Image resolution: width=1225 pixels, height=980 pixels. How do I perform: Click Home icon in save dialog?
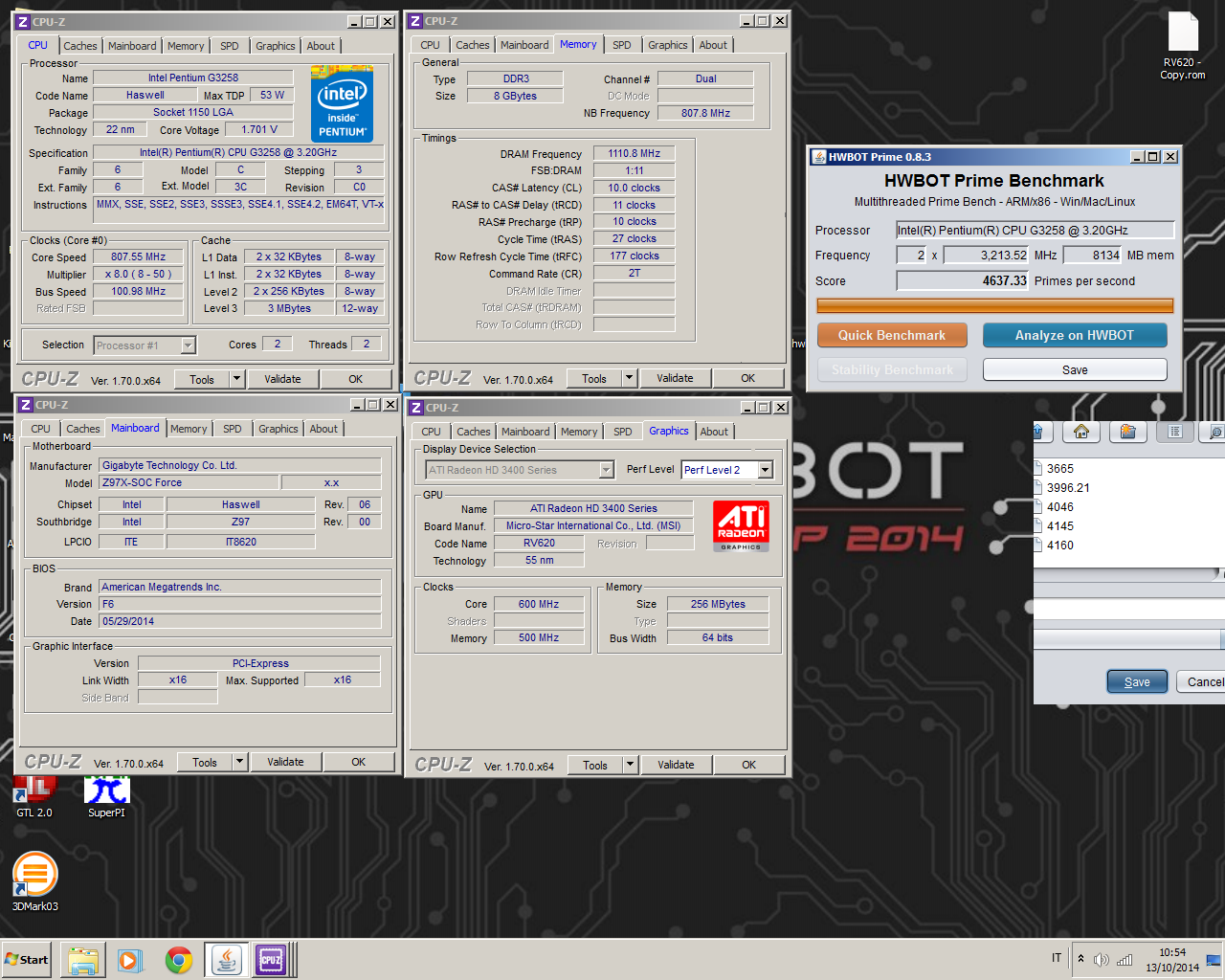[x=1081, y=432]
